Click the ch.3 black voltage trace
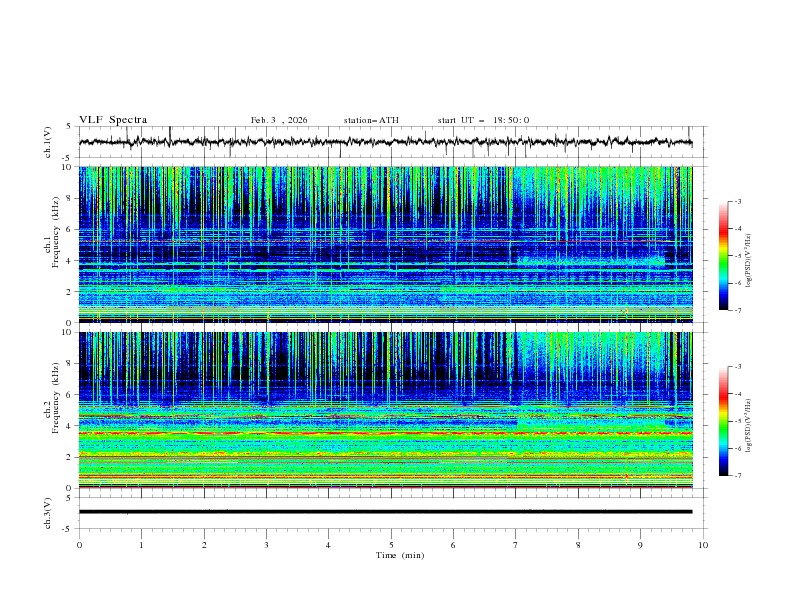This screenshot has width=792, height=612. (x=385, y=512)
